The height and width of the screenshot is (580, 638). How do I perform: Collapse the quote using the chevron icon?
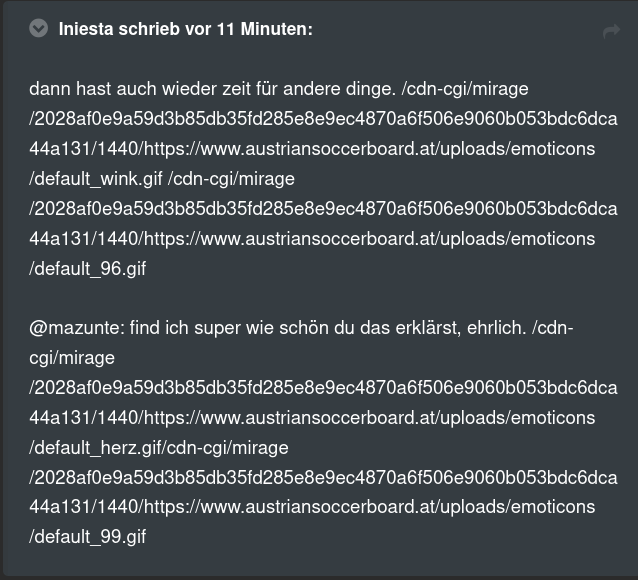pos(39,28)
